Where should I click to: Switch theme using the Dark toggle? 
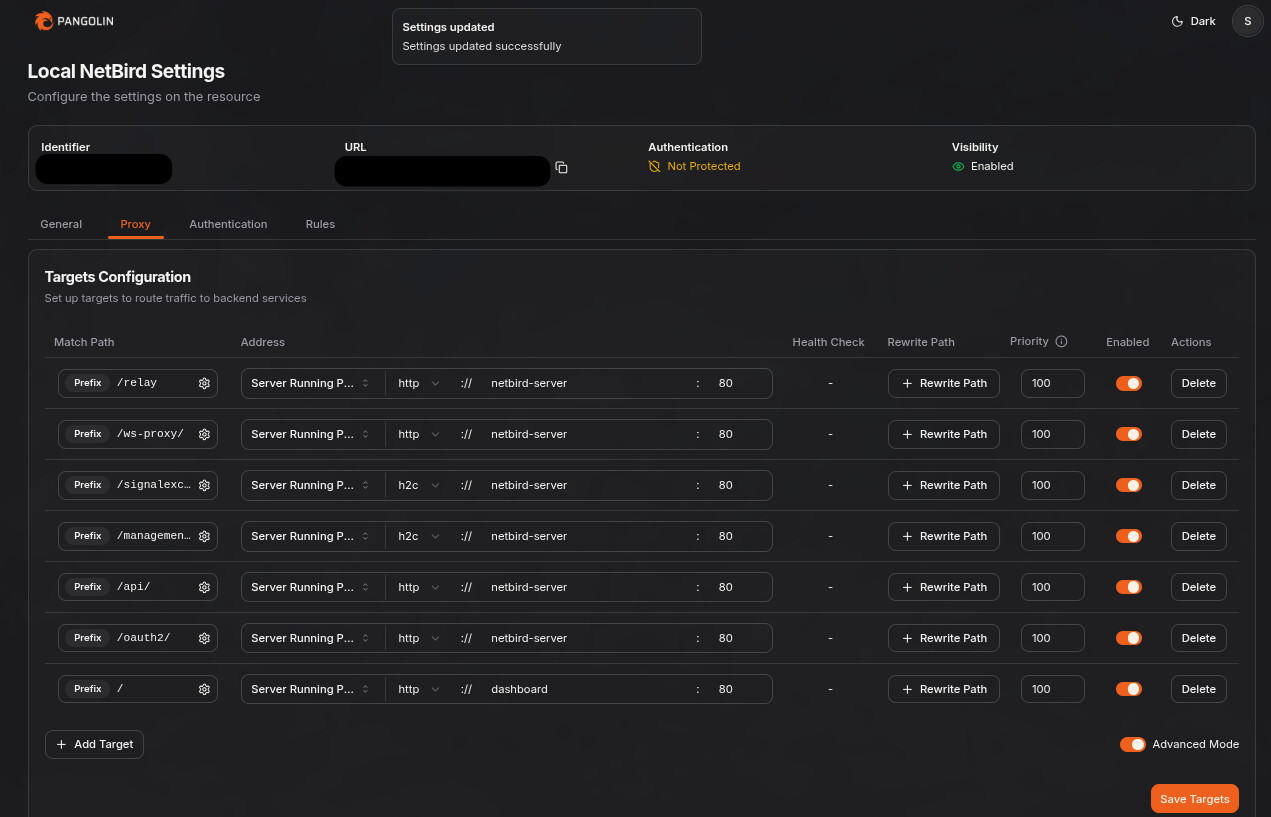(1193, 21)
